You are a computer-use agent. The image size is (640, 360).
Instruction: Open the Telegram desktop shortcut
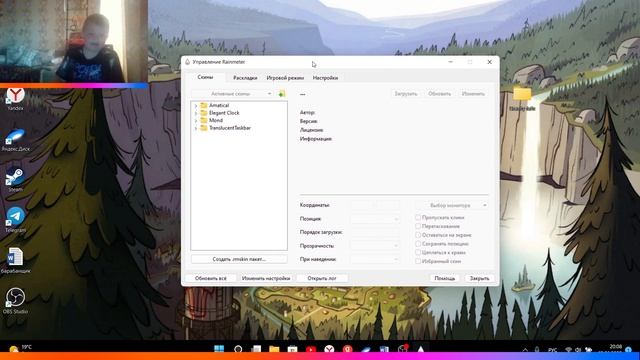[15, 220]
